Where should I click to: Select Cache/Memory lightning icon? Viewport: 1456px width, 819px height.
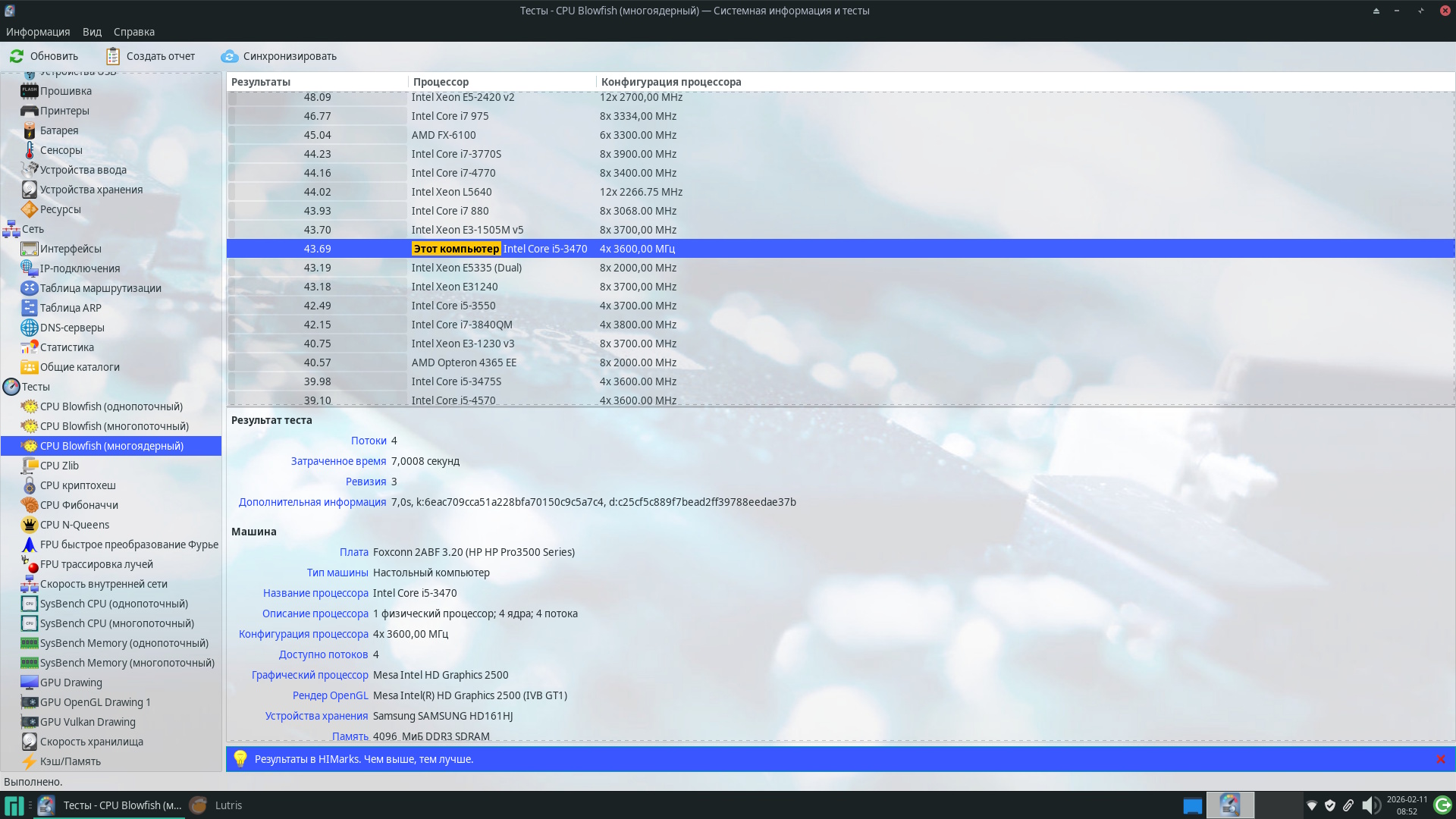(x=30, y=761)
